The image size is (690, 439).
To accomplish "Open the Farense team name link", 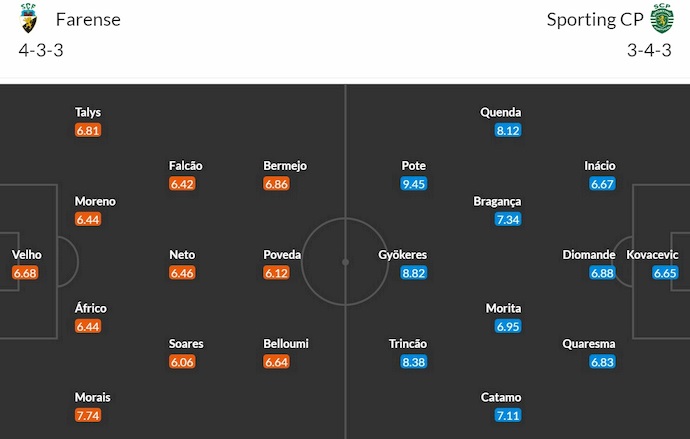I will 88,20.
